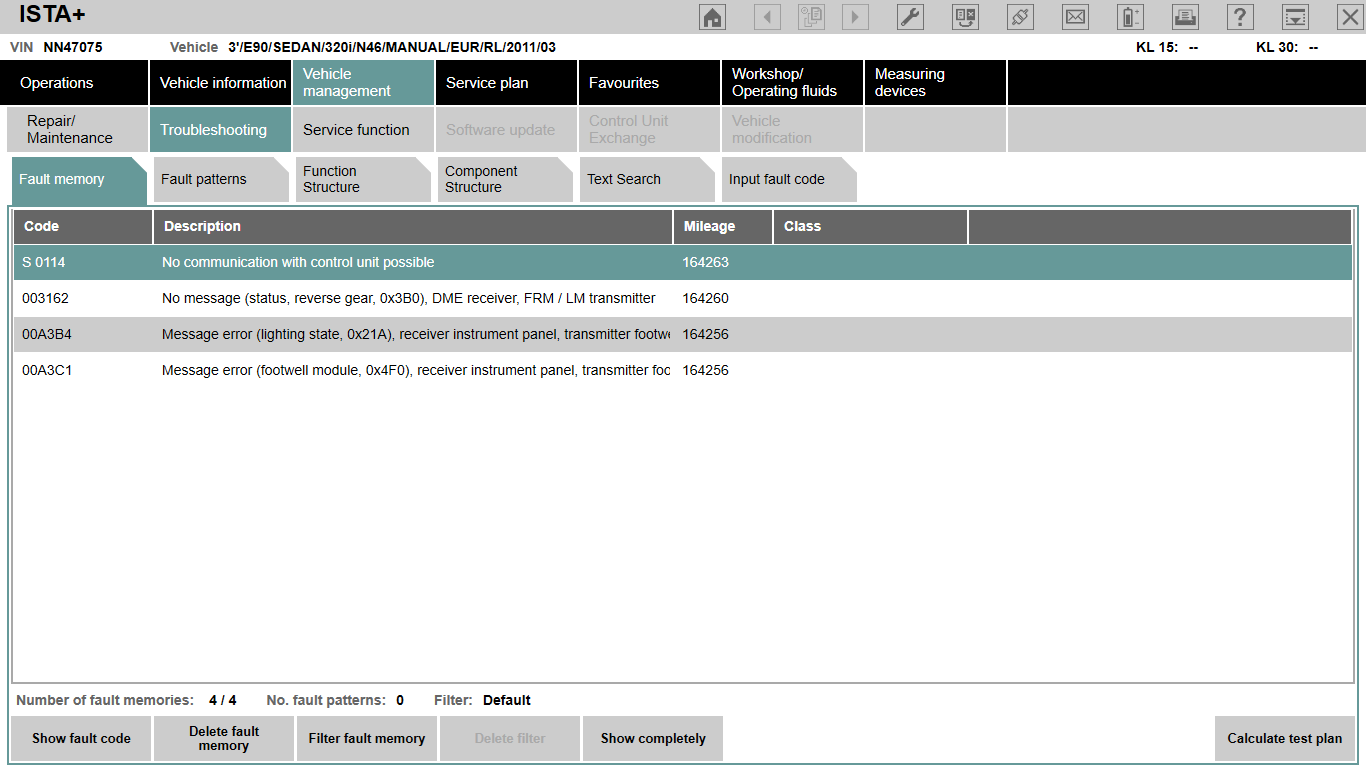Click the printer icon
This screenshot has height=768, width=1366.
1185,17
